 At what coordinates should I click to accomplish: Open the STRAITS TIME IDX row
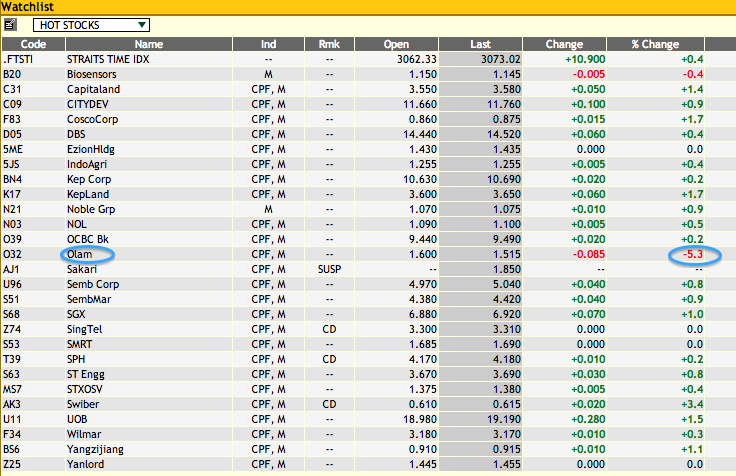[107, 59]
